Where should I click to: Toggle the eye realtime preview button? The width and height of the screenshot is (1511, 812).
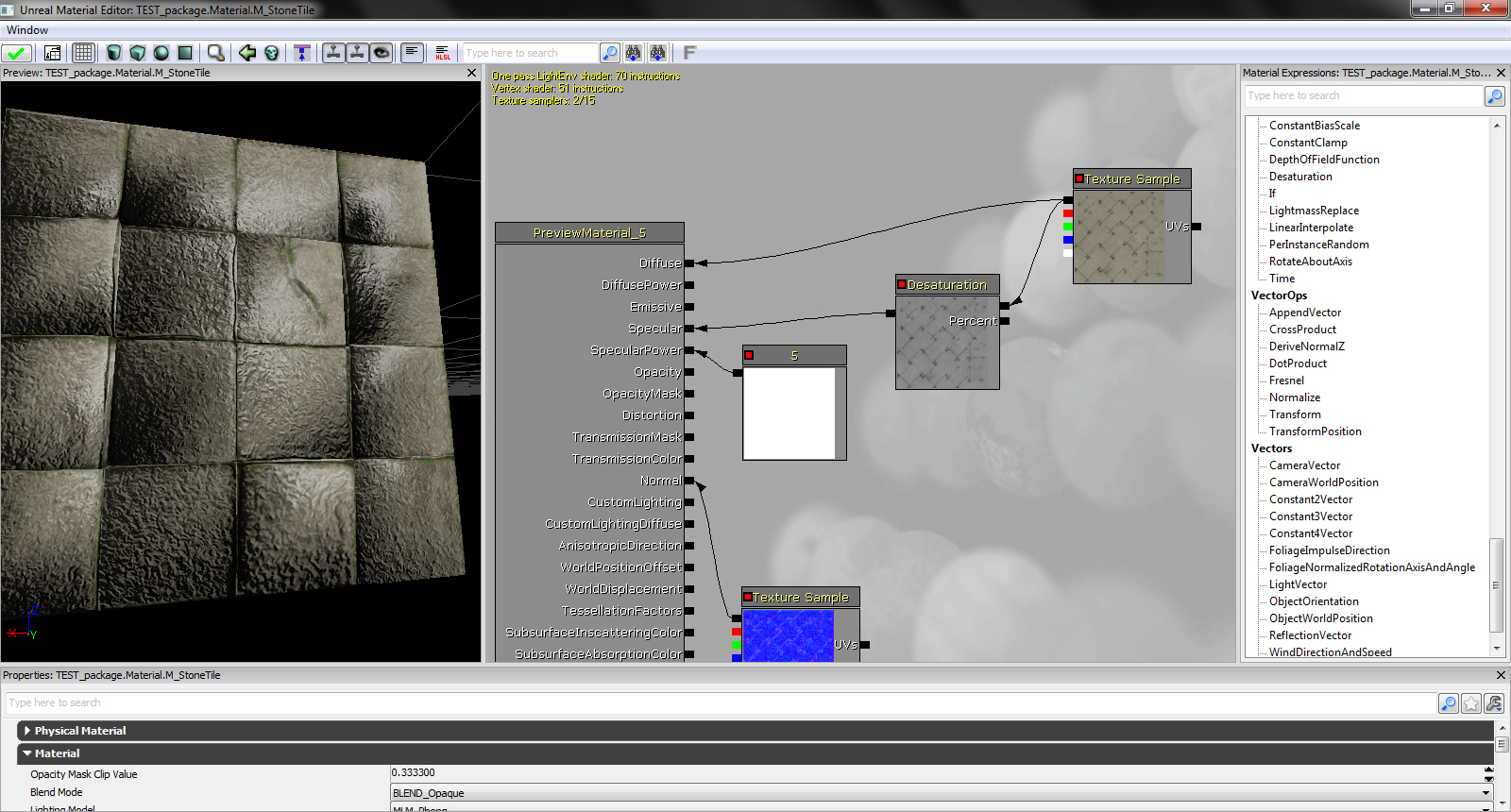382,53
